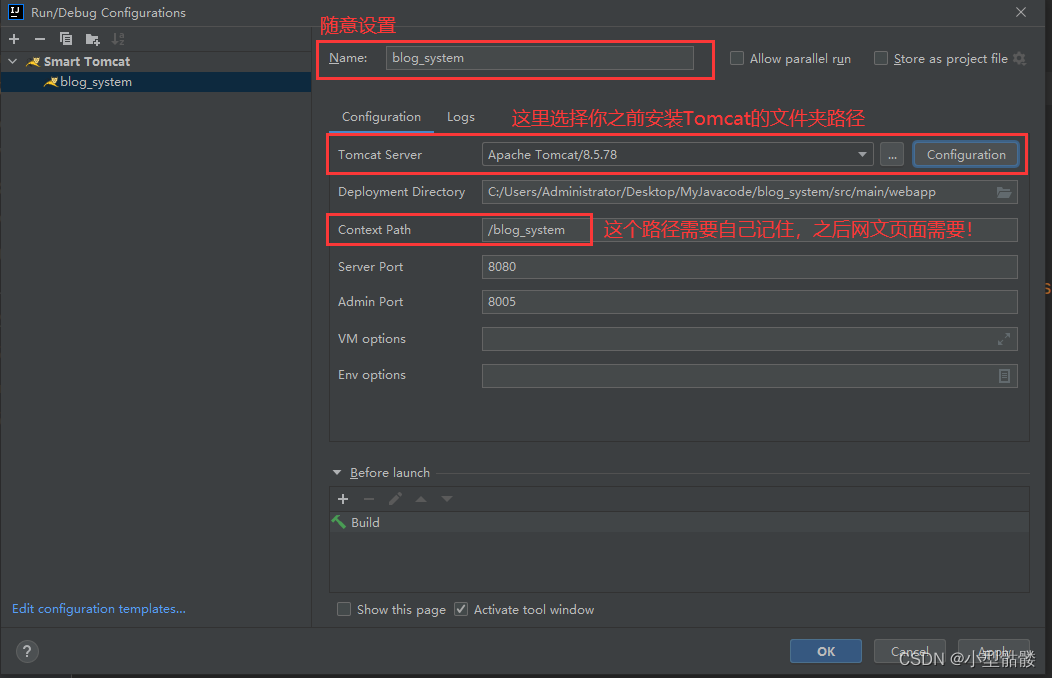Enable Show this page checkbox
Screen dimensions: 1052x678
344,609
